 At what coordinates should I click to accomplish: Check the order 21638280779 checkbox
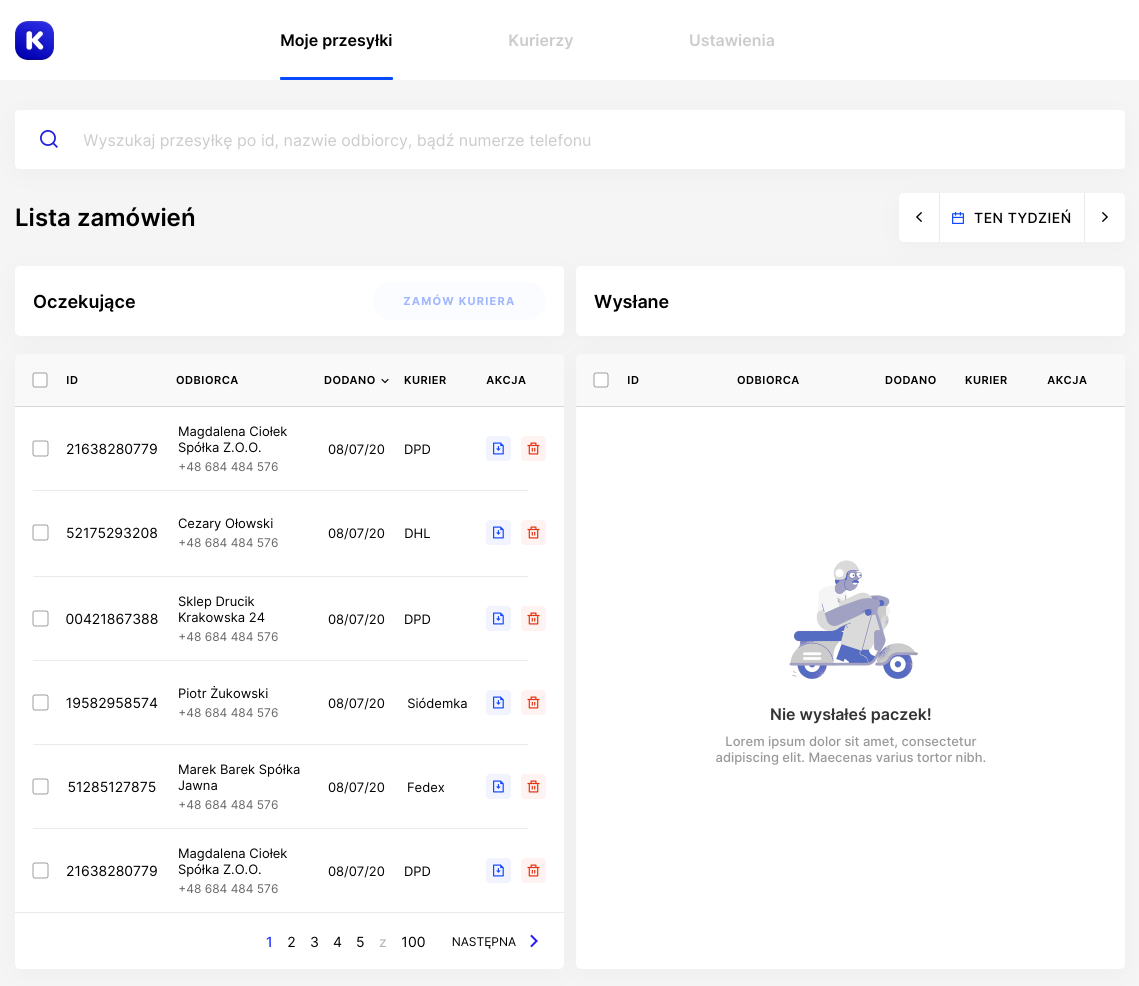(40, 449)
